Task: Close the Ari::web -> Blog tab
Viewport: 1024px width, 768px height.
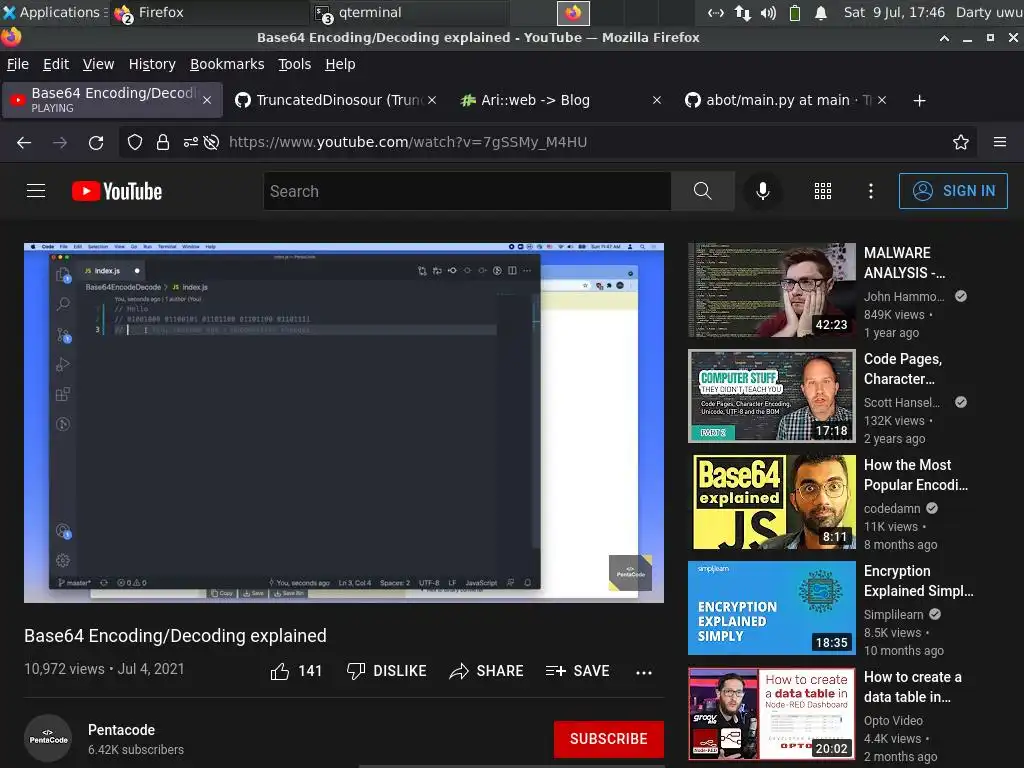Action: pyautogui.click(x=657, y=100)
